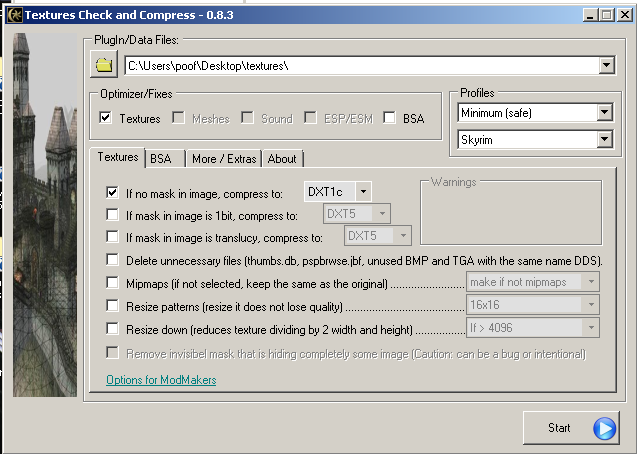Enable the Mipmaps checkbox
637x454 pixels.
click(112, 282)
